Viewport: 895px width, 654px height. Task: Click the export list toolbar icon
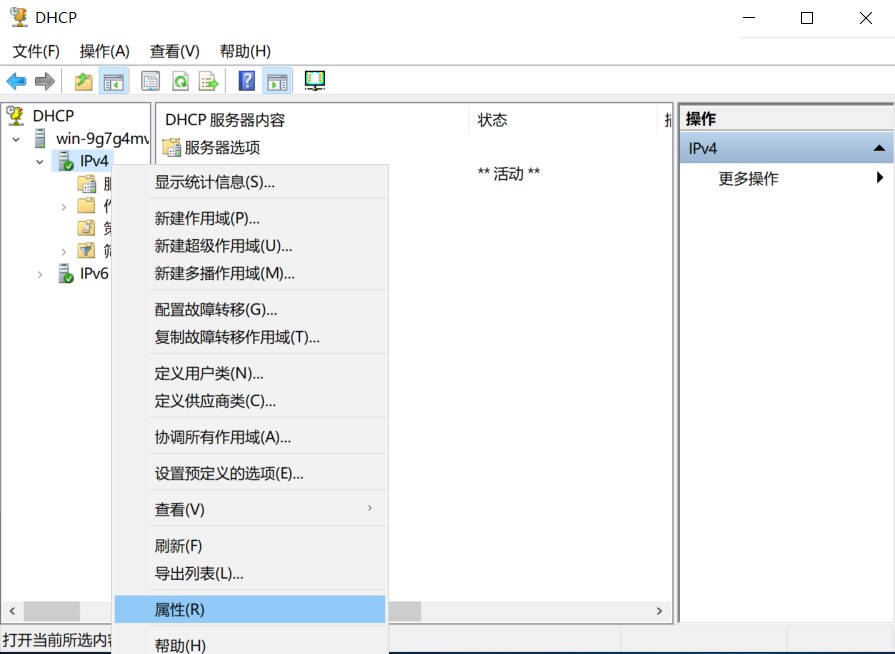pos(209,81)
